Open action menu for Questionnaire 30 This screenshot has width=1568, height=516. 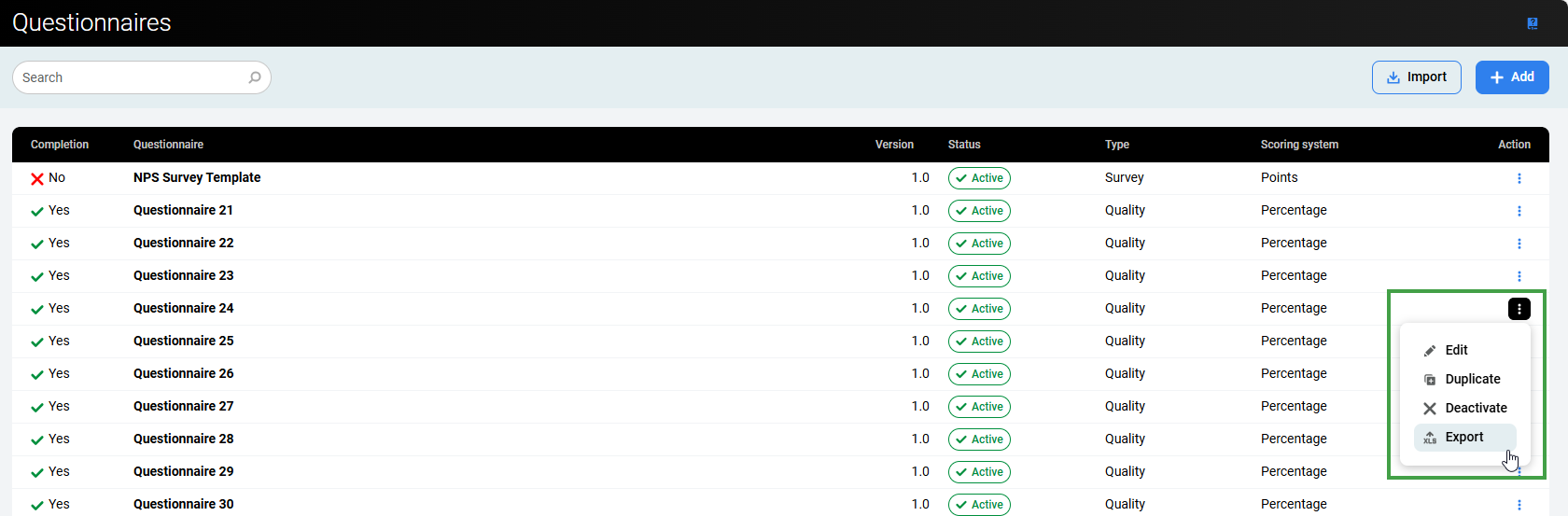point(1519,505)
